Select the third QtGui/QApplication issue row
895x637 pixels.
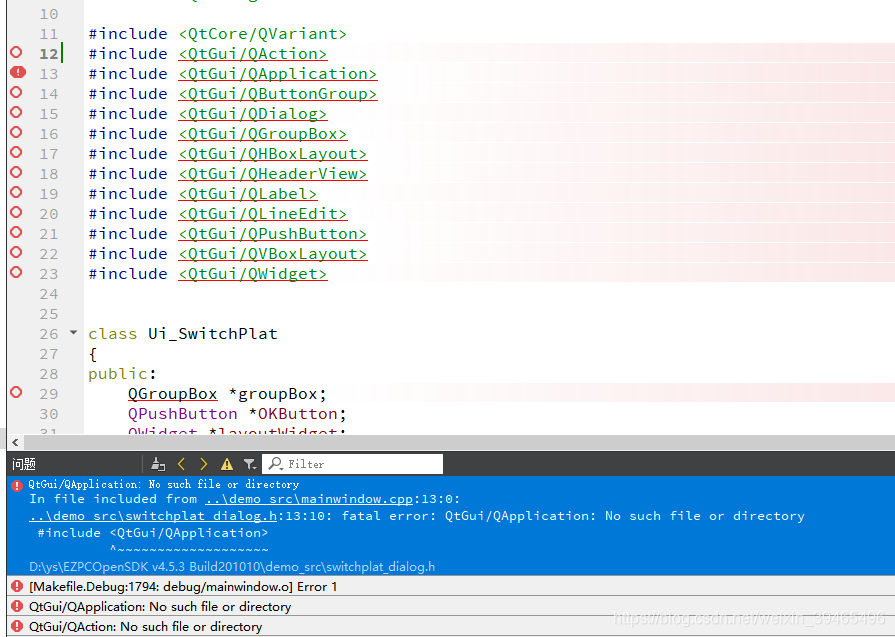(451, 606)
